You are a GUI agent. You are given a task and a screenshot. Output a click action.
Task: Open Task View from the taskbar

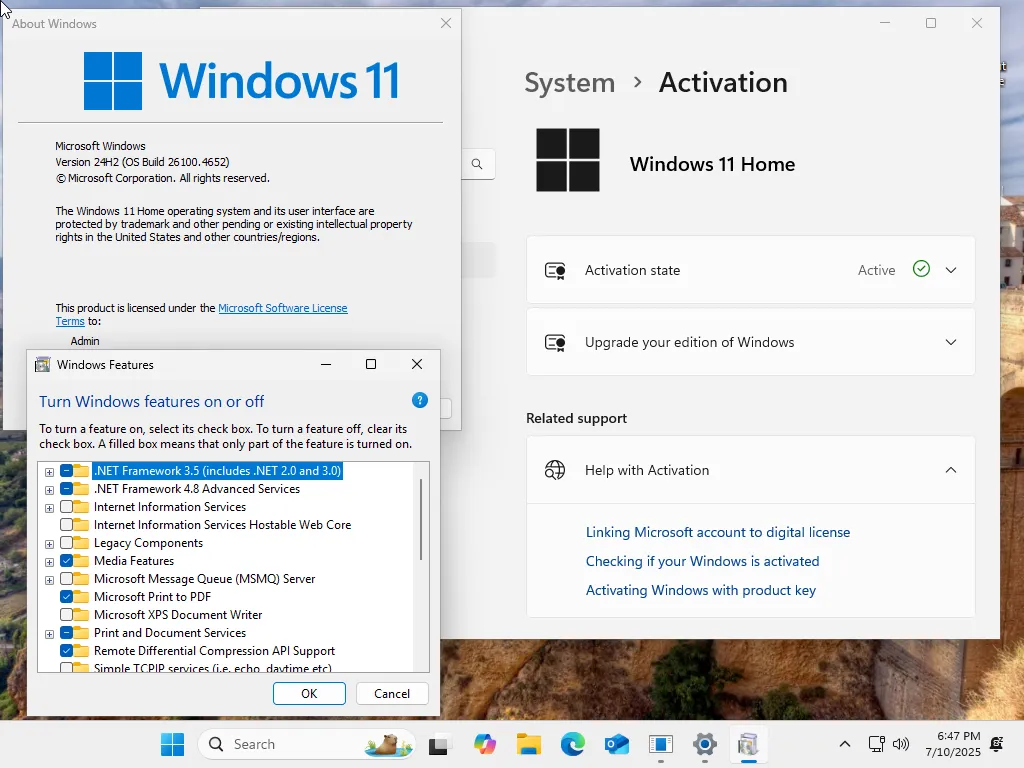pyautogui.click(x=438, y=744)
